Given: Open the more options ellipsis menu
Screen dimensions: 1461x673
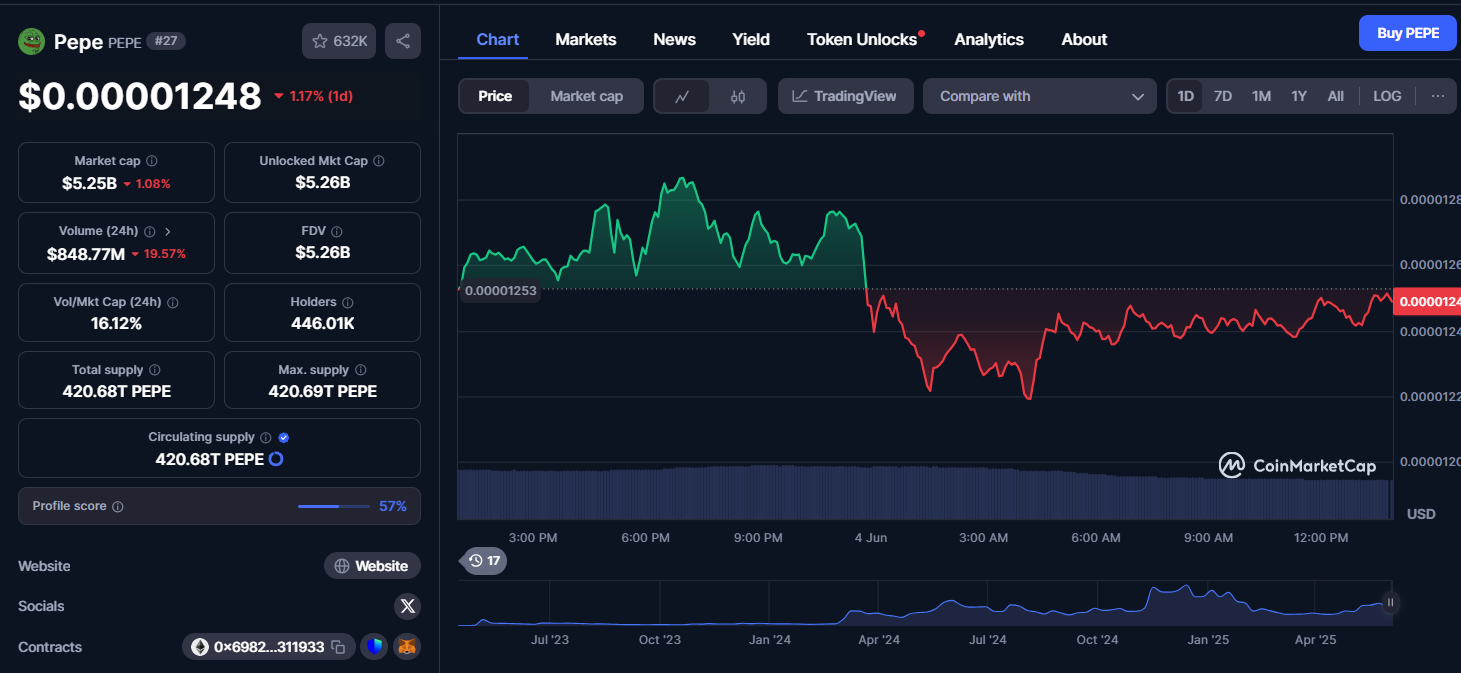Looking at the screenshot, I should (x=1437, y=96).
